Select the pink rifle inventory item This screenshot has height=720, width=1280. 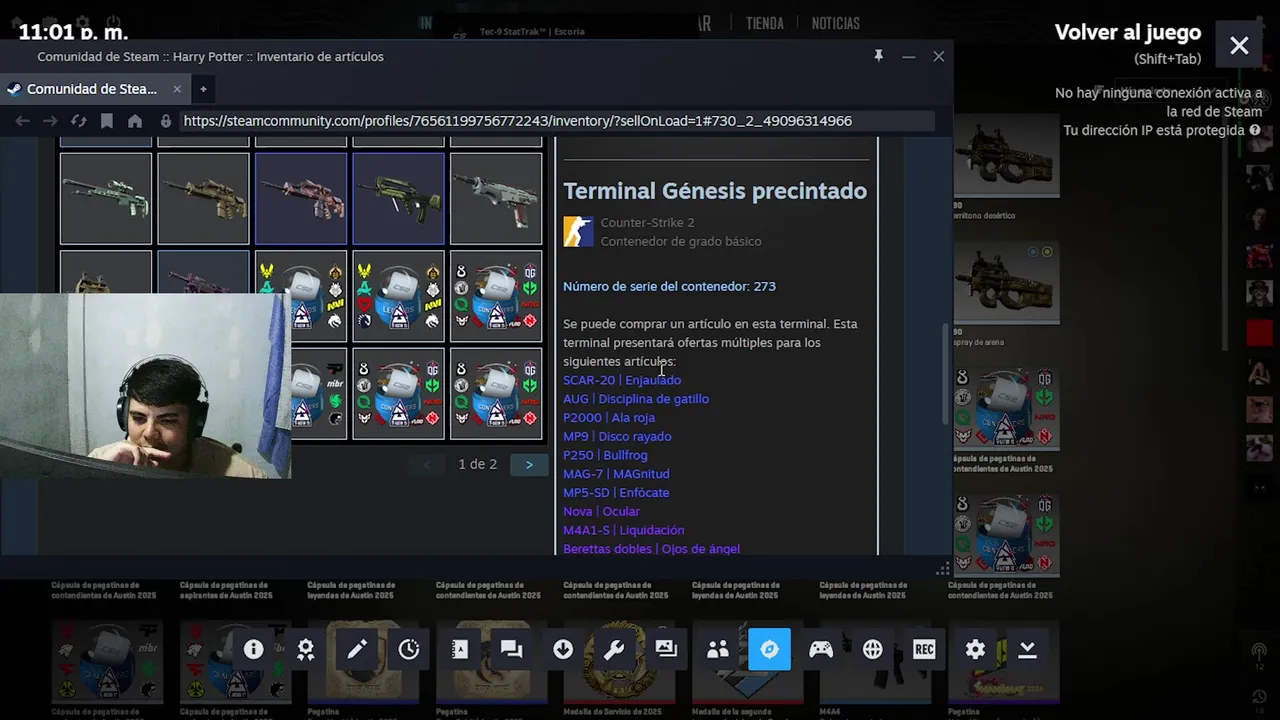pos(301,198)
